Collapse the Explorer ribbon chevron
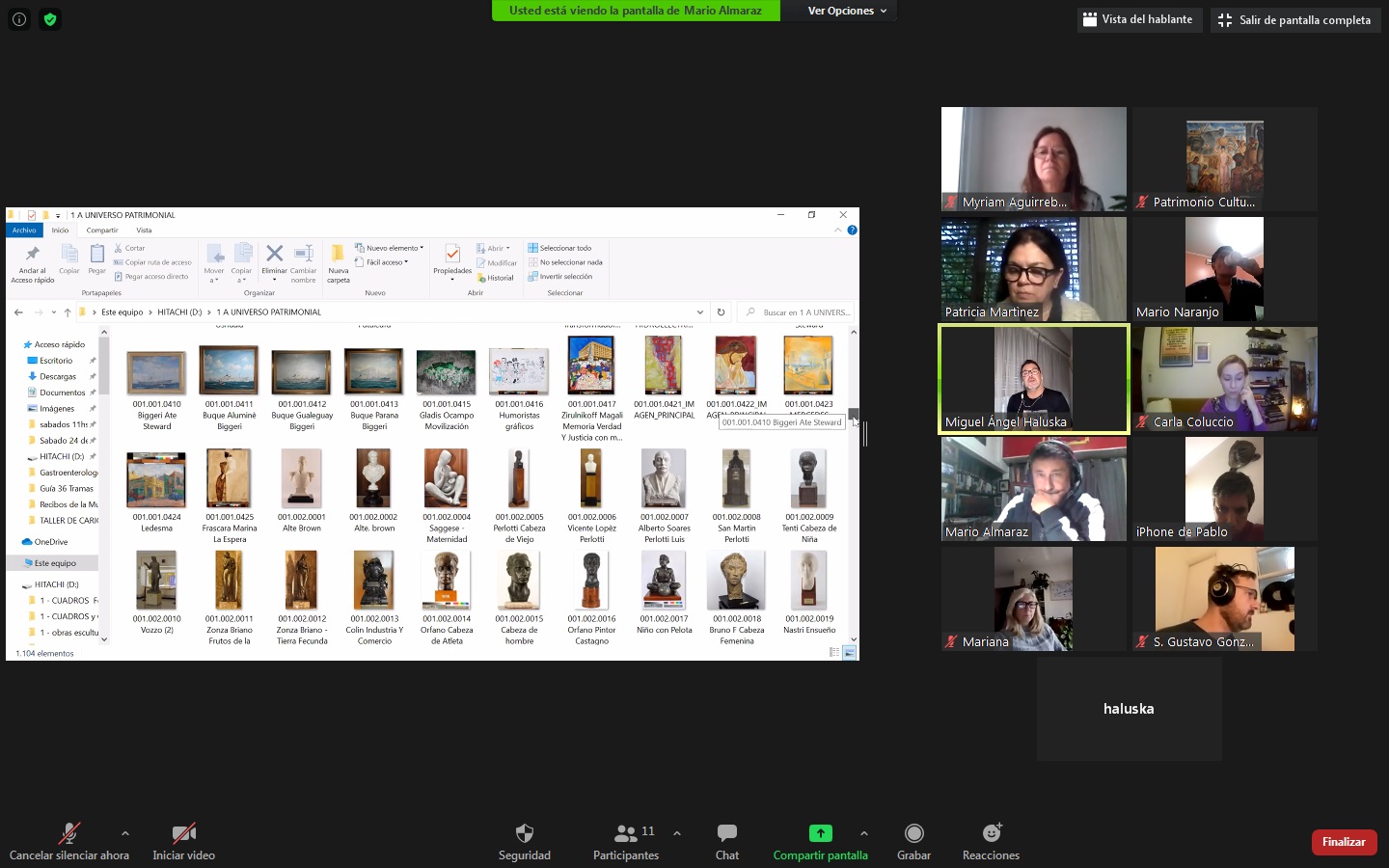Image resolution: width=1389 pixels, height=868 pixels. [837, 231]
